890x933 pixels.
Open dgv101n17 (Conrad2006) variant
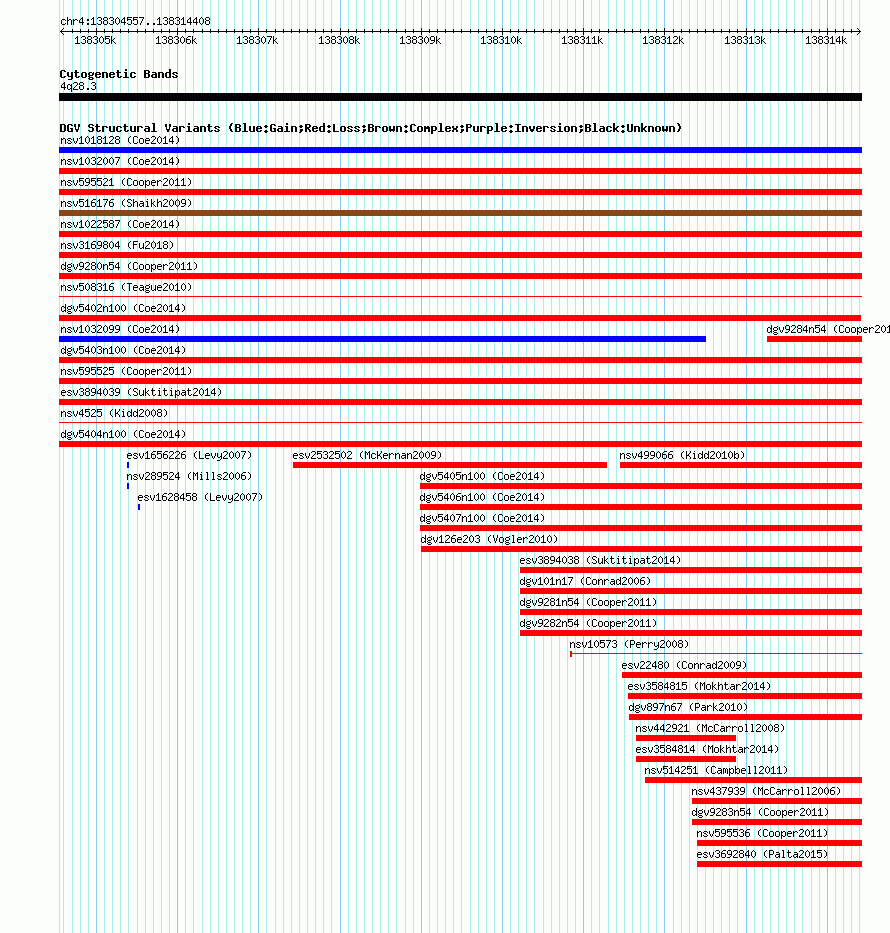pyautogui.click(x=585, y=581)
